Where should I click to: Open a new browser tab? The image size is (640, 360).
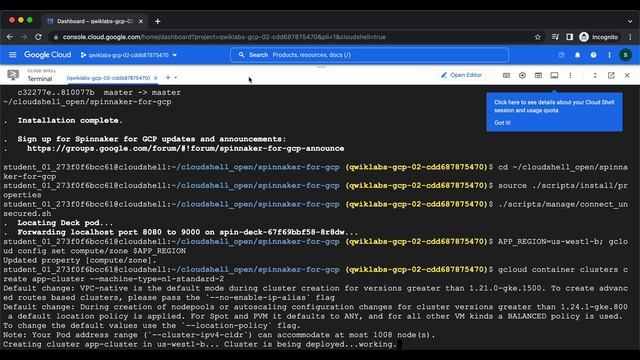point(158,21)
